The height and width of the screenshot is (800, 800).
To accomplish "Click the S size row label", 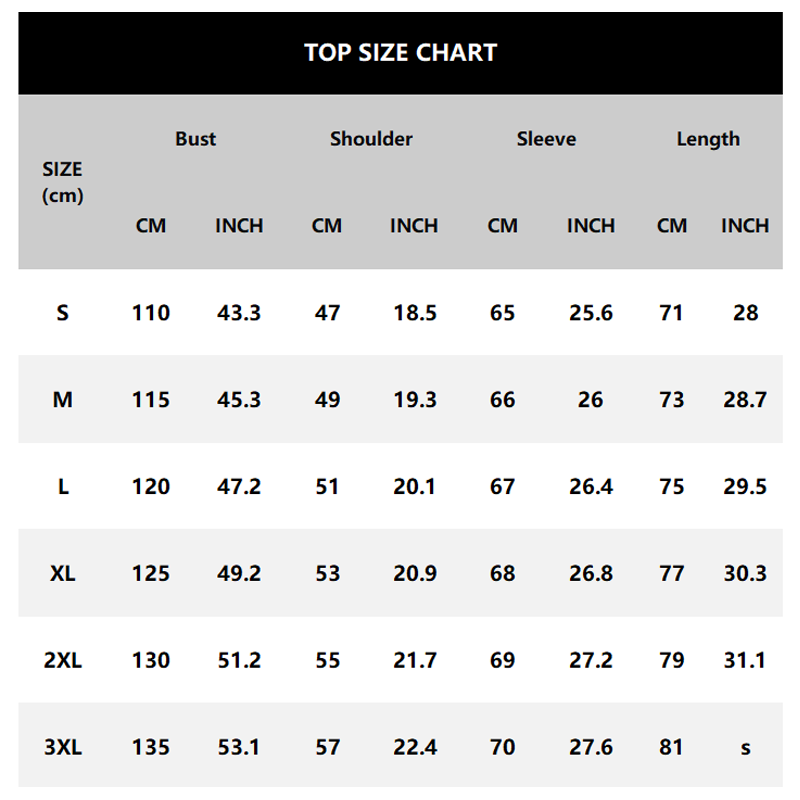I will point(62,313).
